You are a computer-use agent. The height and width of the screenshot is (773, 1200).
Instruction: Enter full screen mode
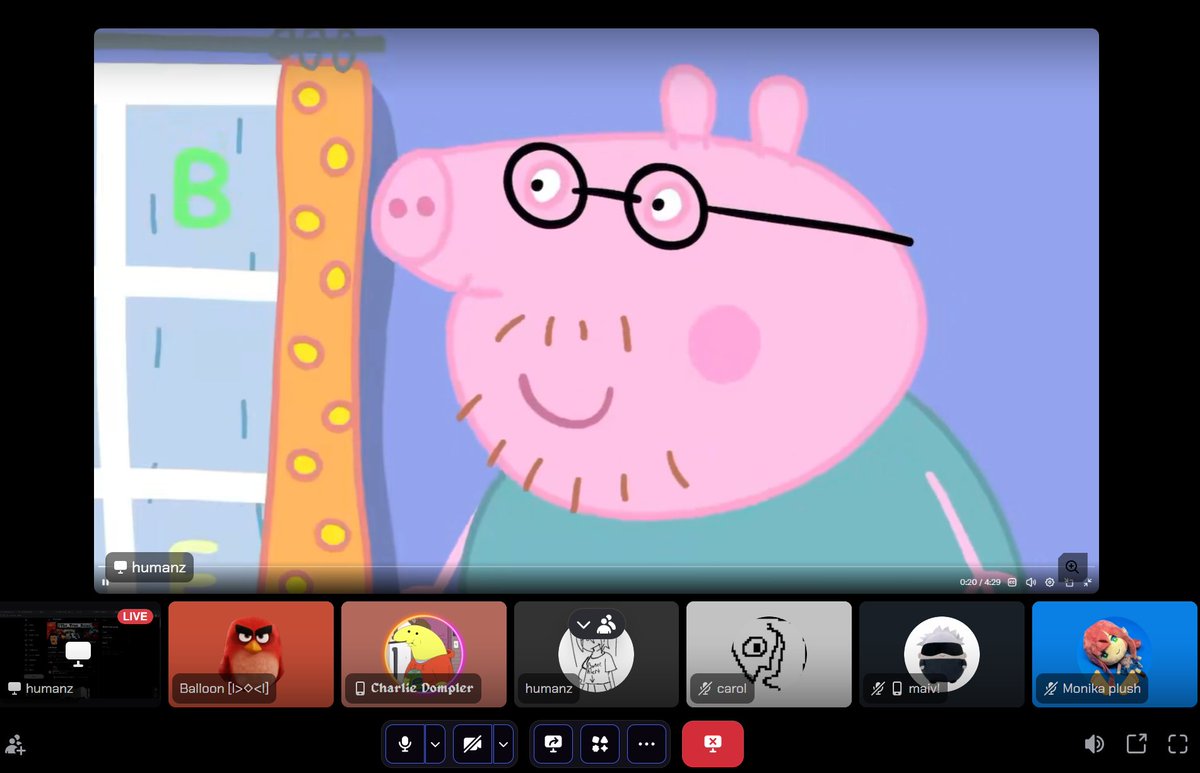pyautogui.click(x=1178, y=744)
